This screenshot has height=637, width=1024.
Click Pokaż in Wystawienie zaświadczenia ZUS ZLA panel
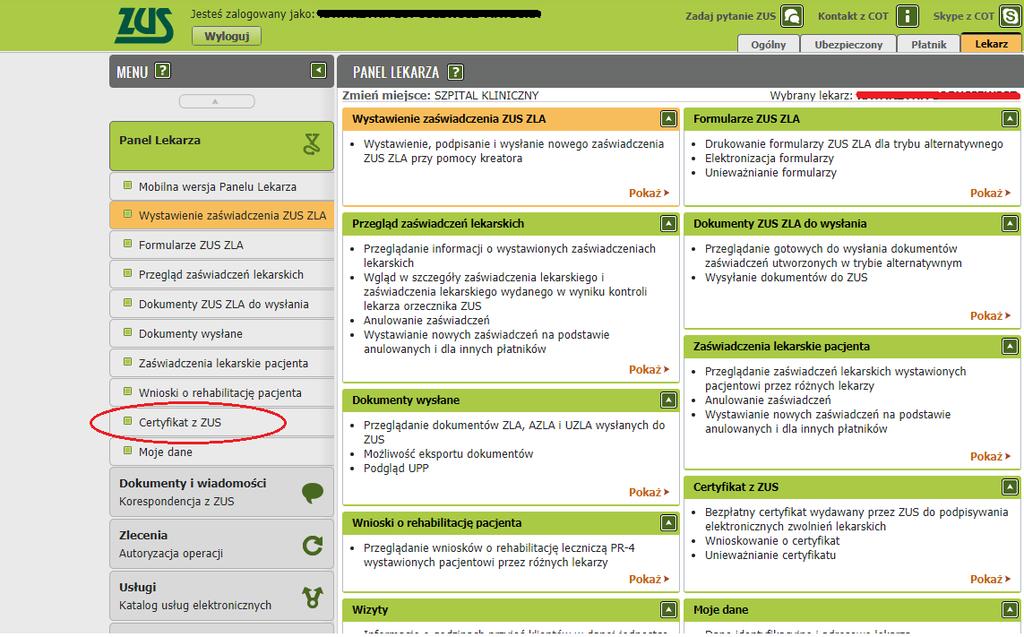coord(649,193)
